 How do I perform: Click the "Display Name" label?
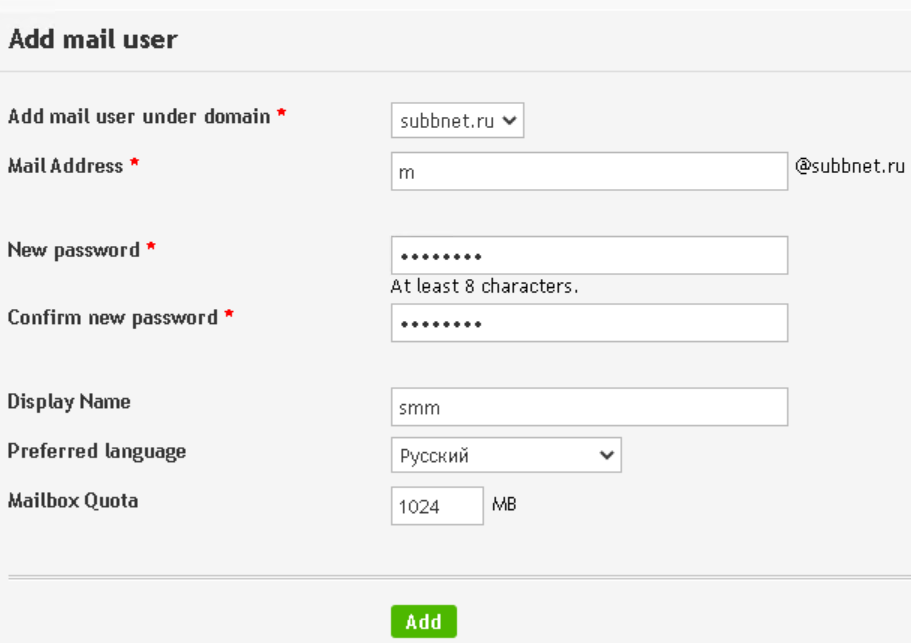(x=69, y=402)
